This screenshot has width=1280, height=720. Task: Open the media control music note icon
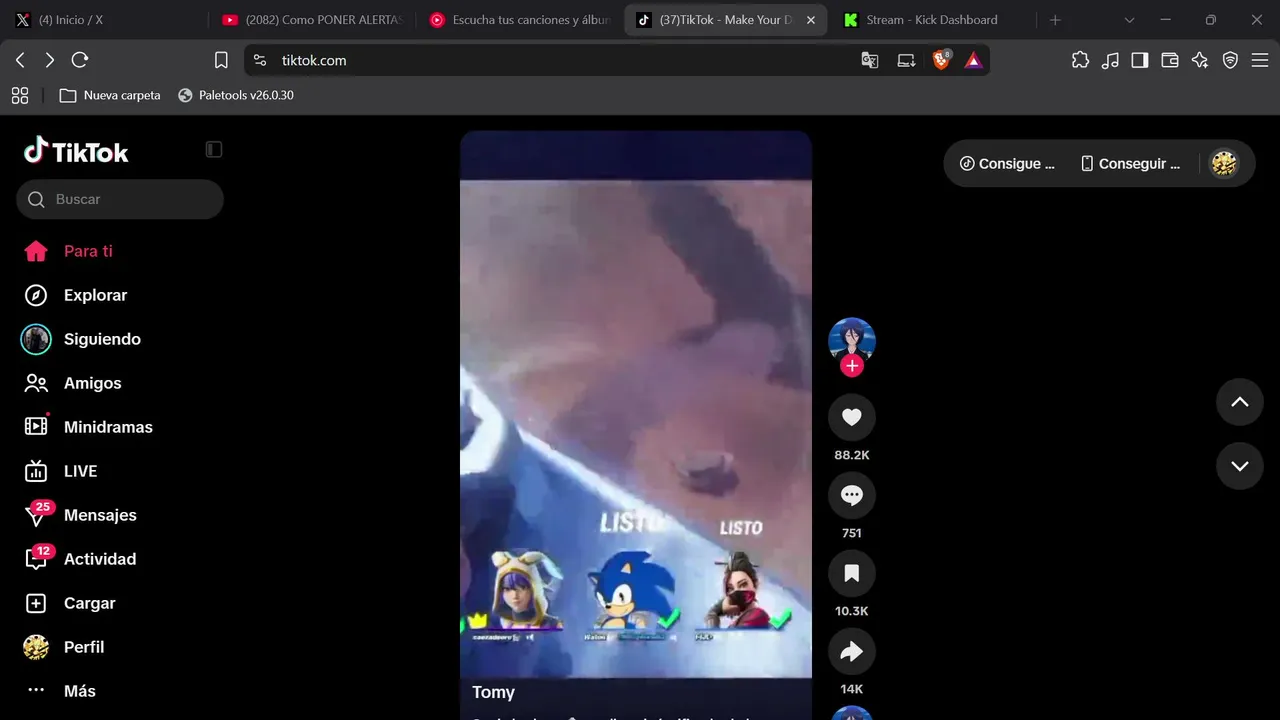pyautogui.click(x=1110, y=60)
